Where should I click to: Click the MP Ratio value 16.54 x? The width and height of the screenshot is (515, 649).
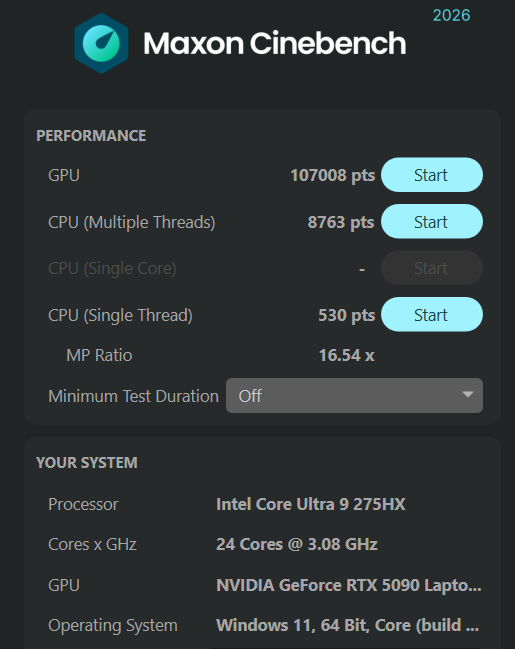click(x=347, y=355)
